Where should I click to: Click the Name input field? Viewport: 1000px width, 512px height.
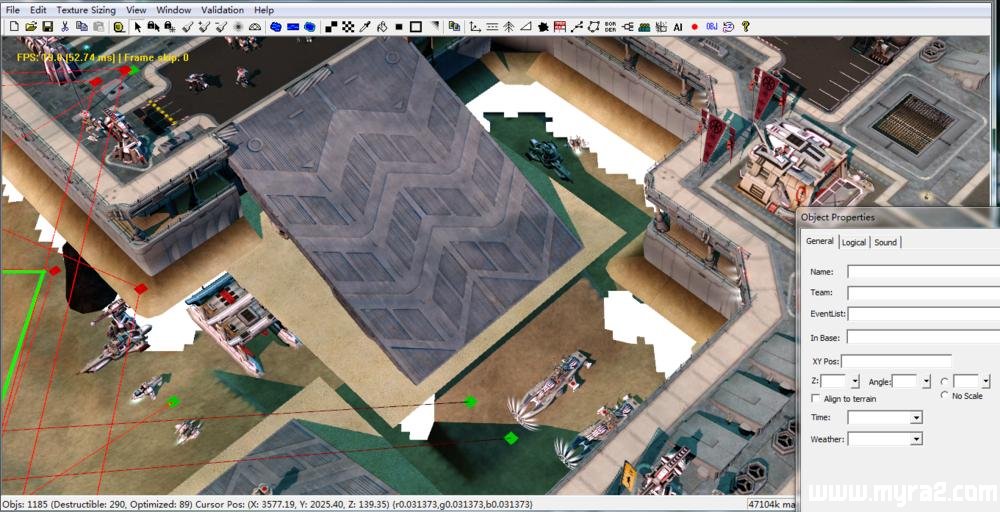(x=922, y=271)
